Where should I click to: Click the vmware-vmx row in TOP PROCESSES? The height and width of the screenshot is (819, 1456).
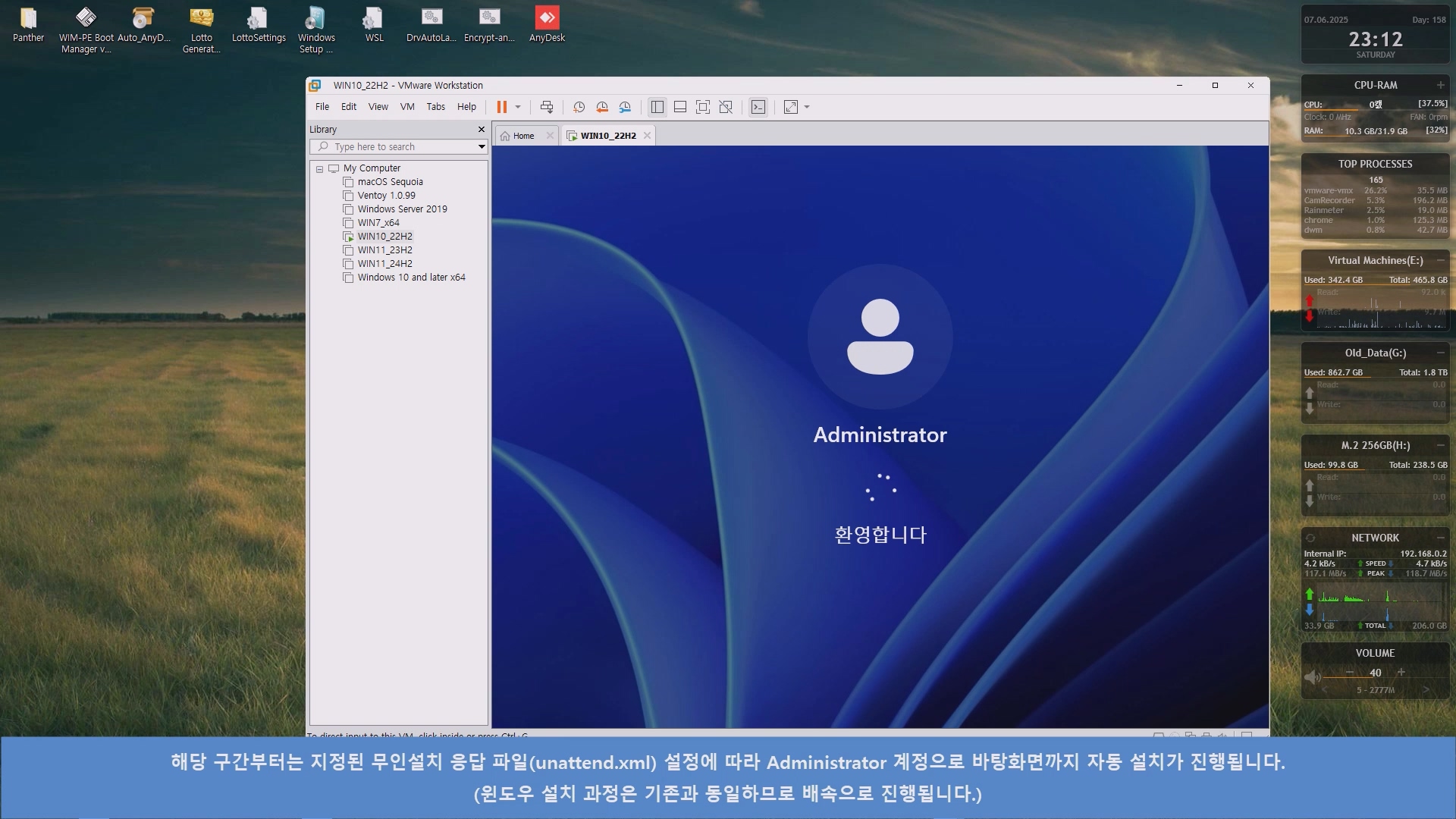(1375, 190)
